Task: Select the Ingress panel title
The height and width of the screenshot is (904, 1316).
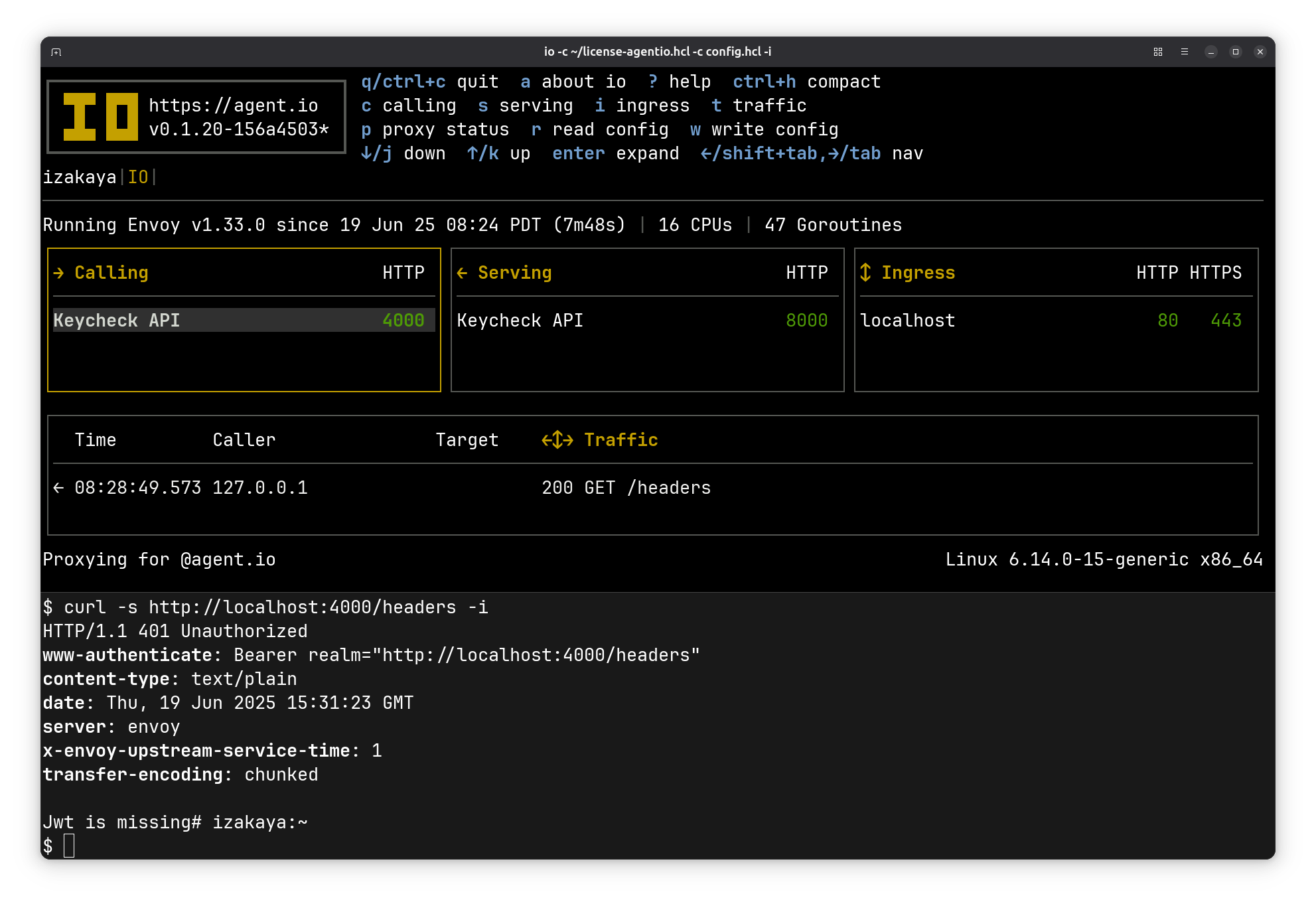Action: point(918,273)
